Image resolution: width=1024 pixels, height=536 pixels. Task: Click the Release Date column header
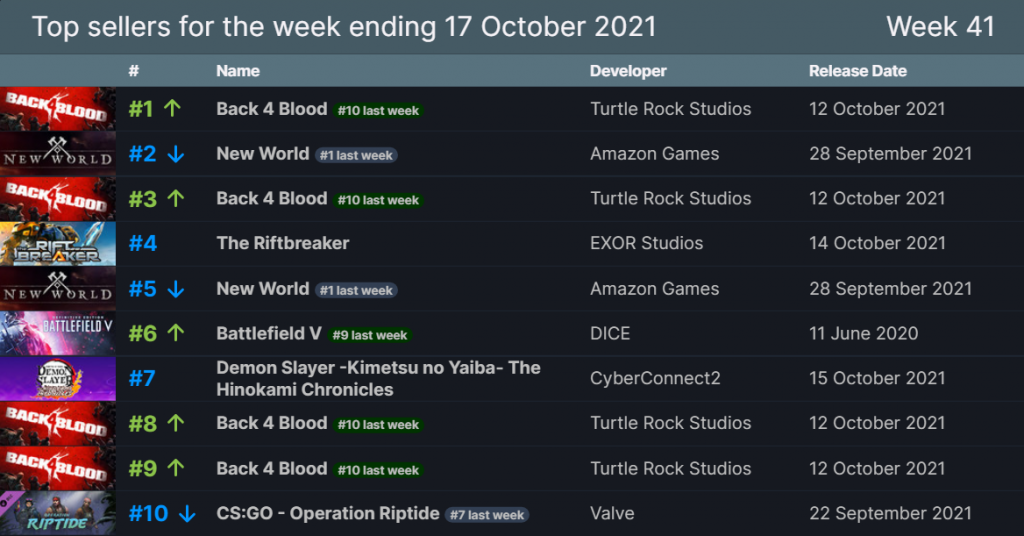pos(858,71)
